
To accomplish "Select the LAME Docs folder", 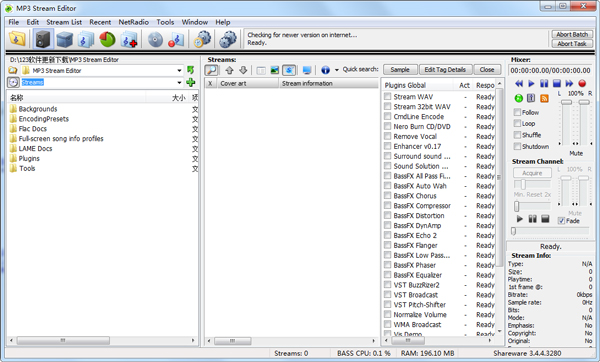I will [x=35, y=148].
